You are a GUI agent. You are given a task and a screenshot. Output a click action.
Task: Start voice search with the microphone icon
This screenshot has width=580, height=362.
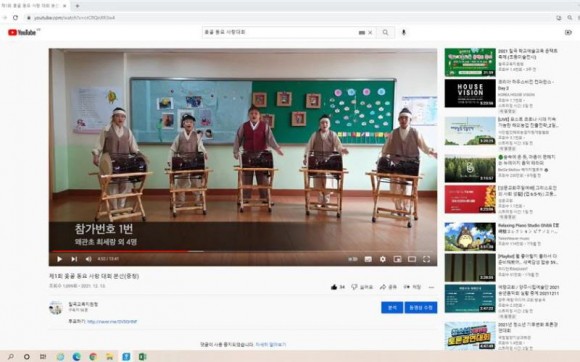404,33
